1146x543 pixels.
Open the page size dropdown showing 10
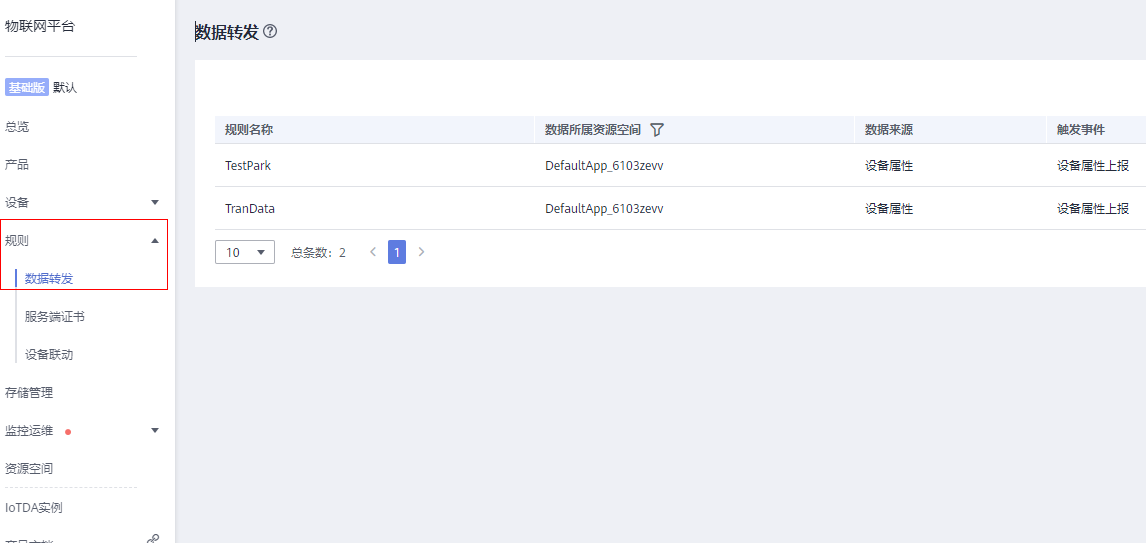(x=245, y=252)
